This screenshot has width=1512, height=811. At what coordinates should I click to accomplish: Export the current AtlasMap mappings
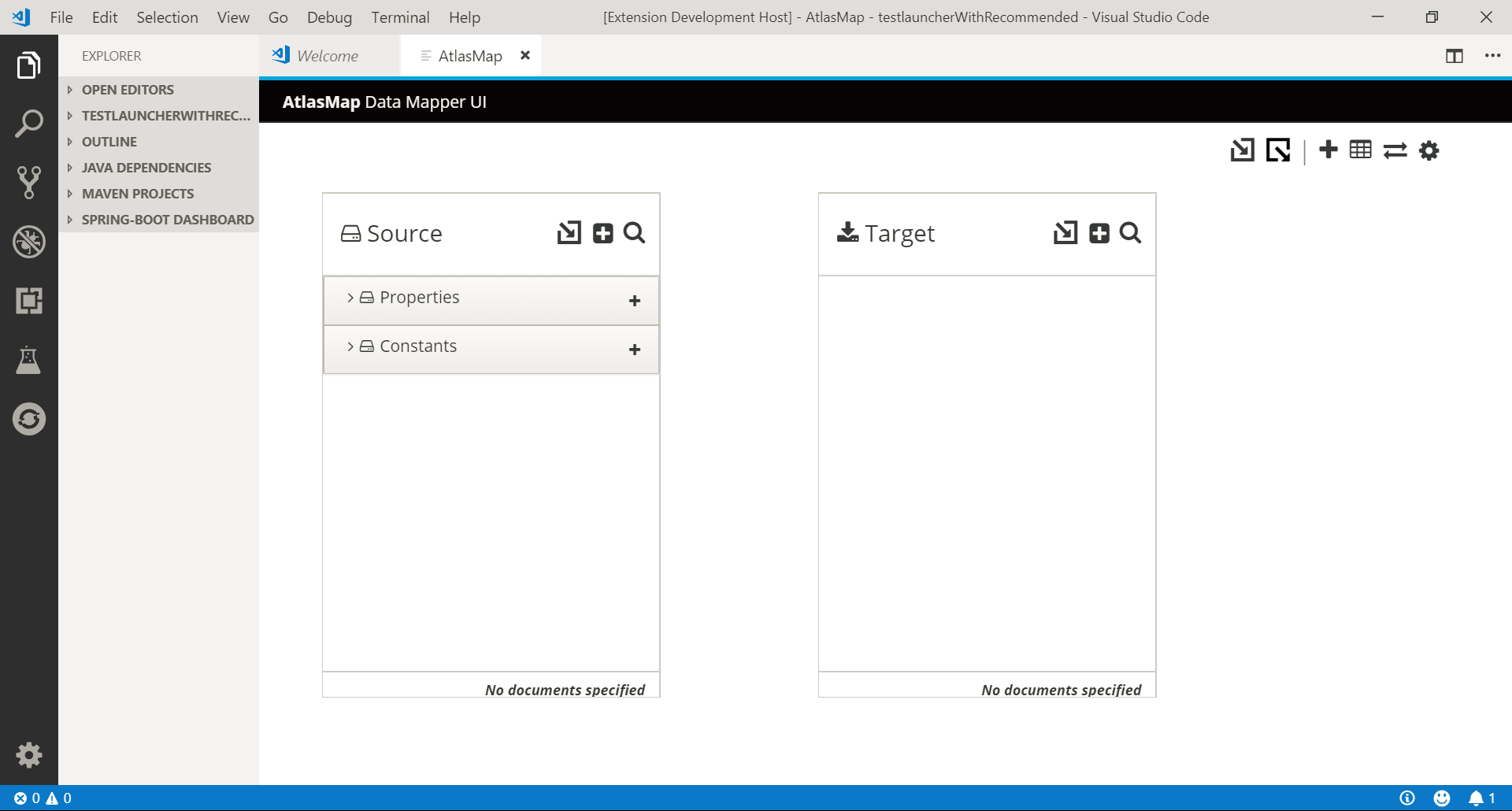[1278, 150]
